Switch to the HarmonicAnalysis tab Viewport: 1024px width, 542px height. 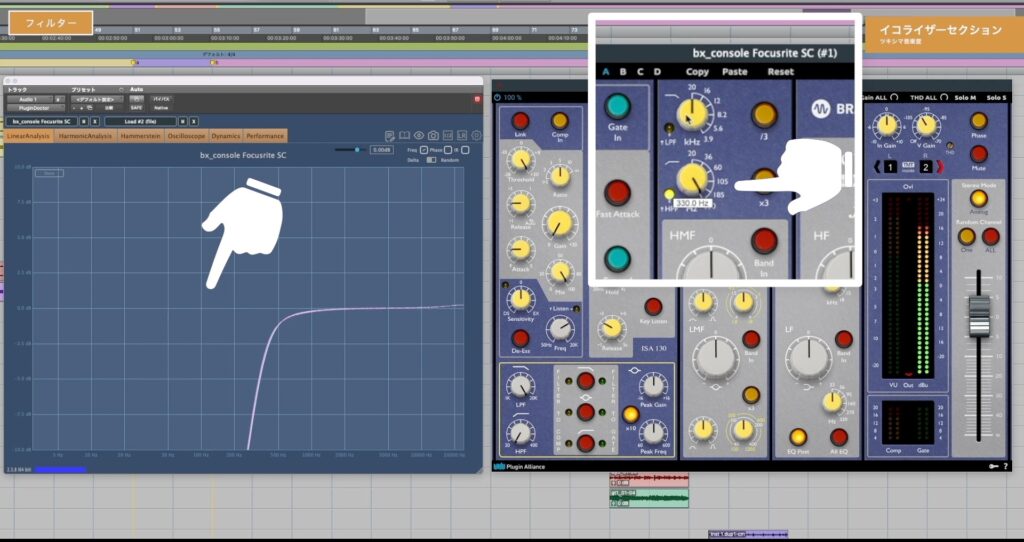coord(86,136)
